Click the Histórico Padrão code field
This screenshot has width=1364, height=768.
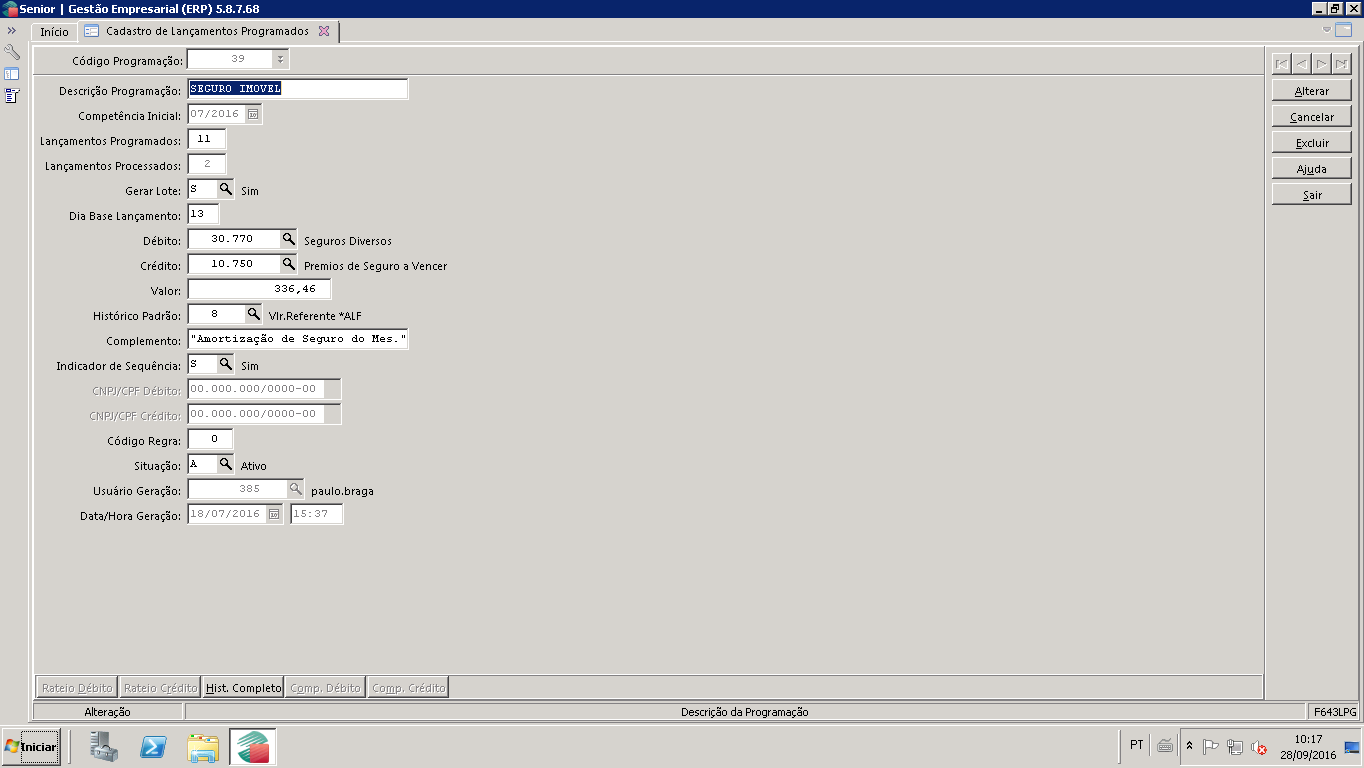[216, 314]
